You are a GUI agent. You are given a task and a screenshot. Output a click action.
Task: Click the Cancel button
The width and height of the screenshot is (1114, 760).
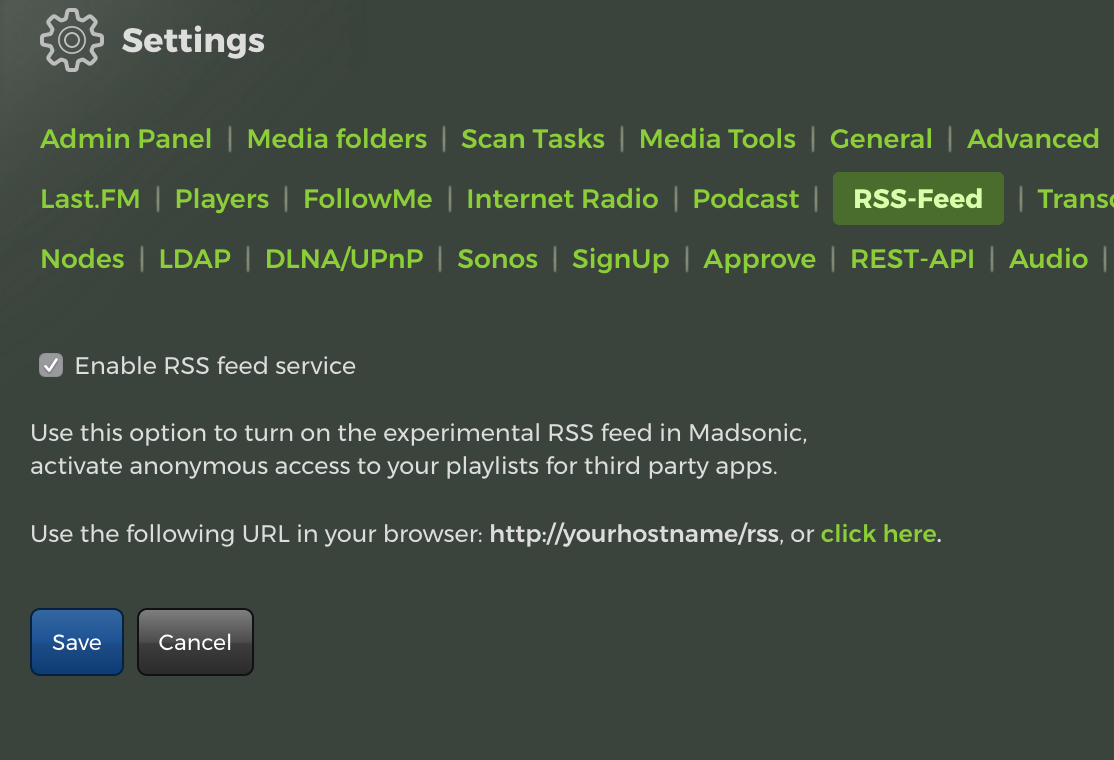195,642
